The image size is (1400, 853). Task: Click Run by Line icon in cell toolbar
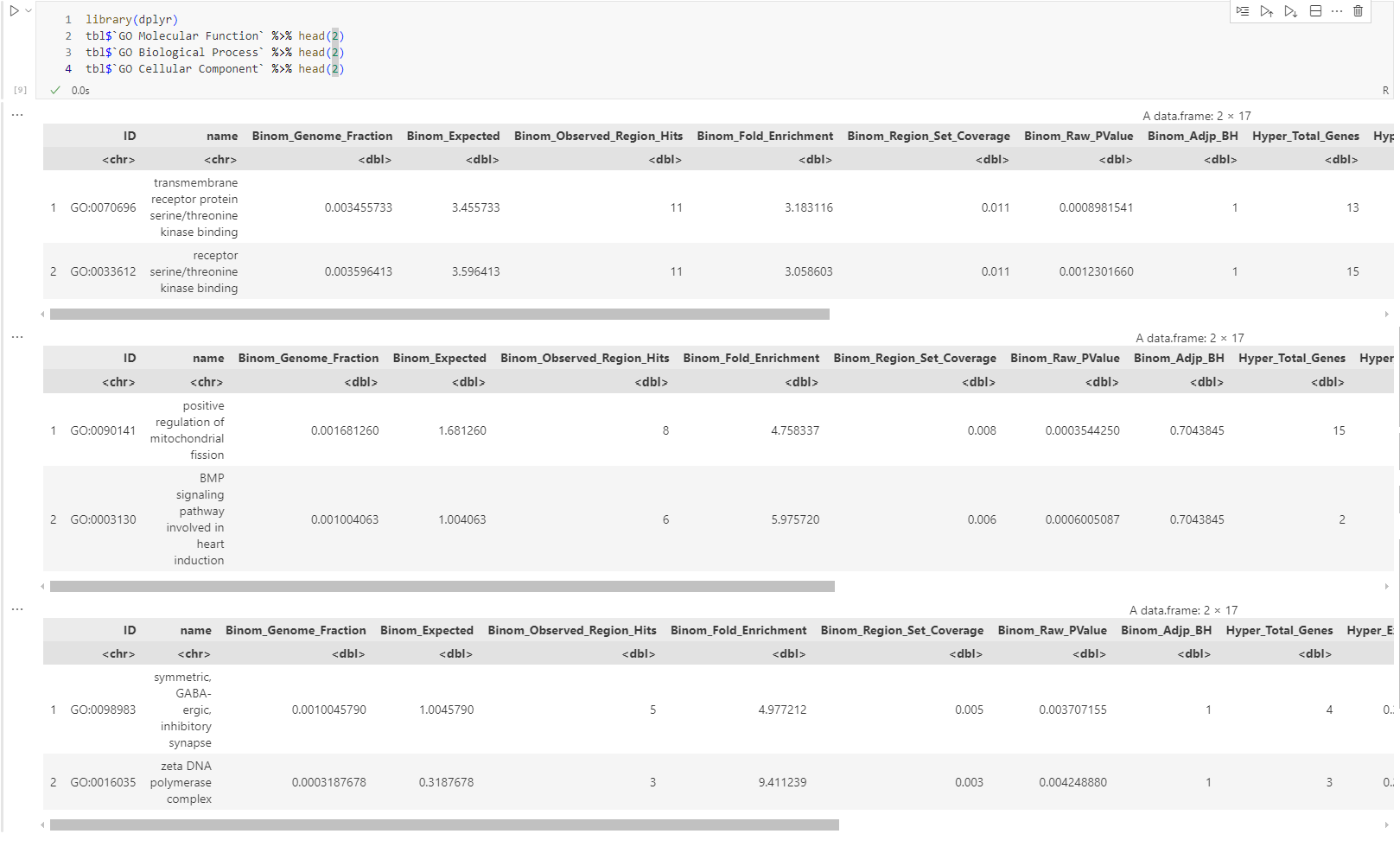point(1243,11)
